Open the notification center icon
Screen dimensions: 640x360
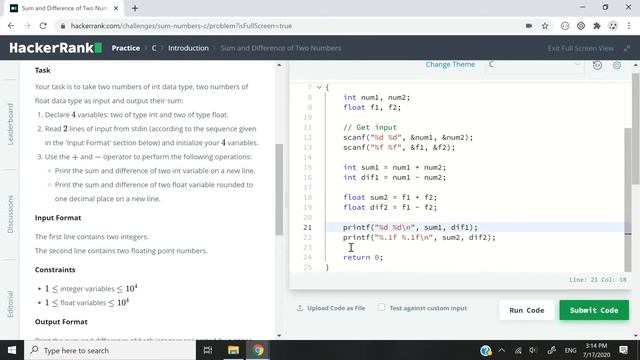coord(623,350)
